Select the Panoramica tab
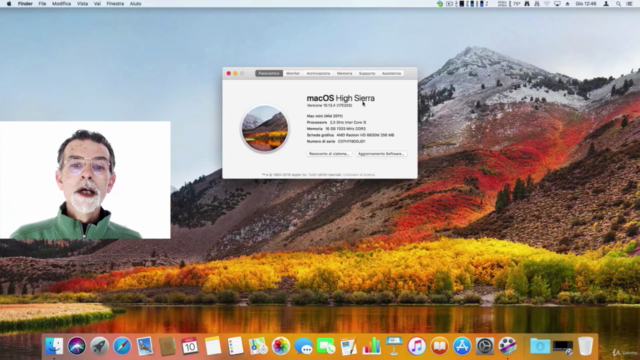 click(269, 73)
